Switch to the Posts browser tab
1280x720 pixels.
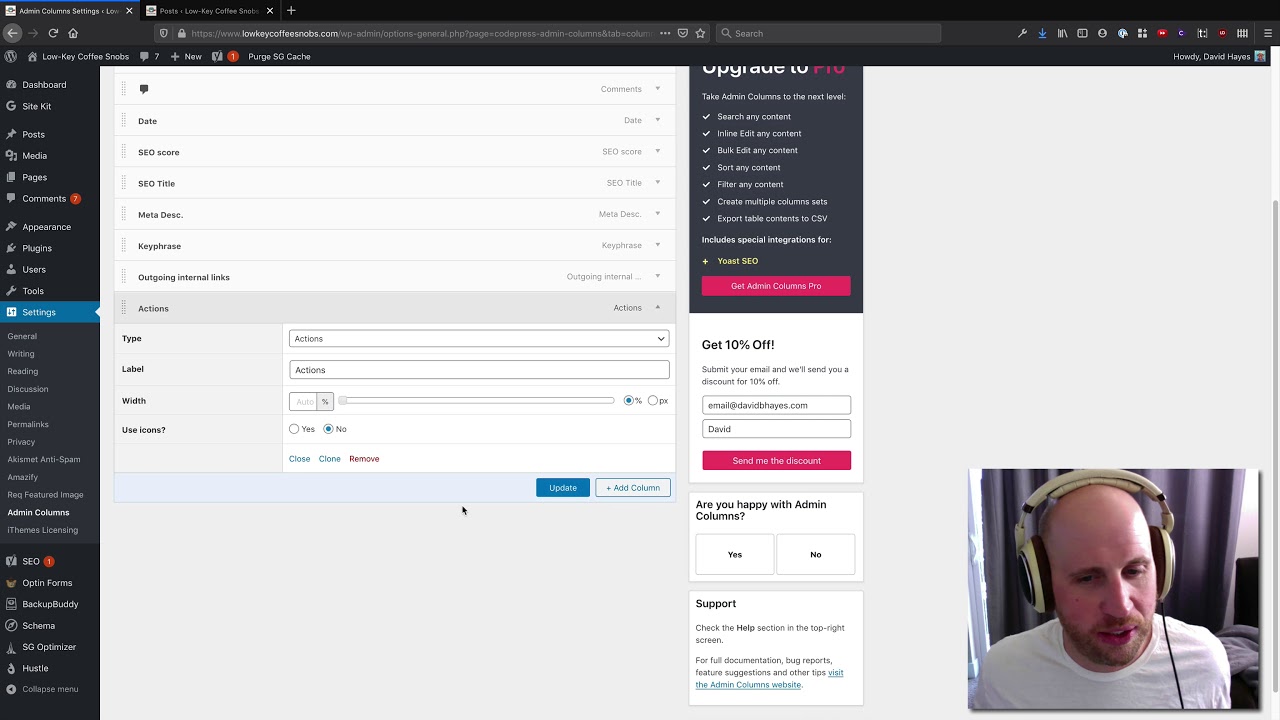coord(209,11)
